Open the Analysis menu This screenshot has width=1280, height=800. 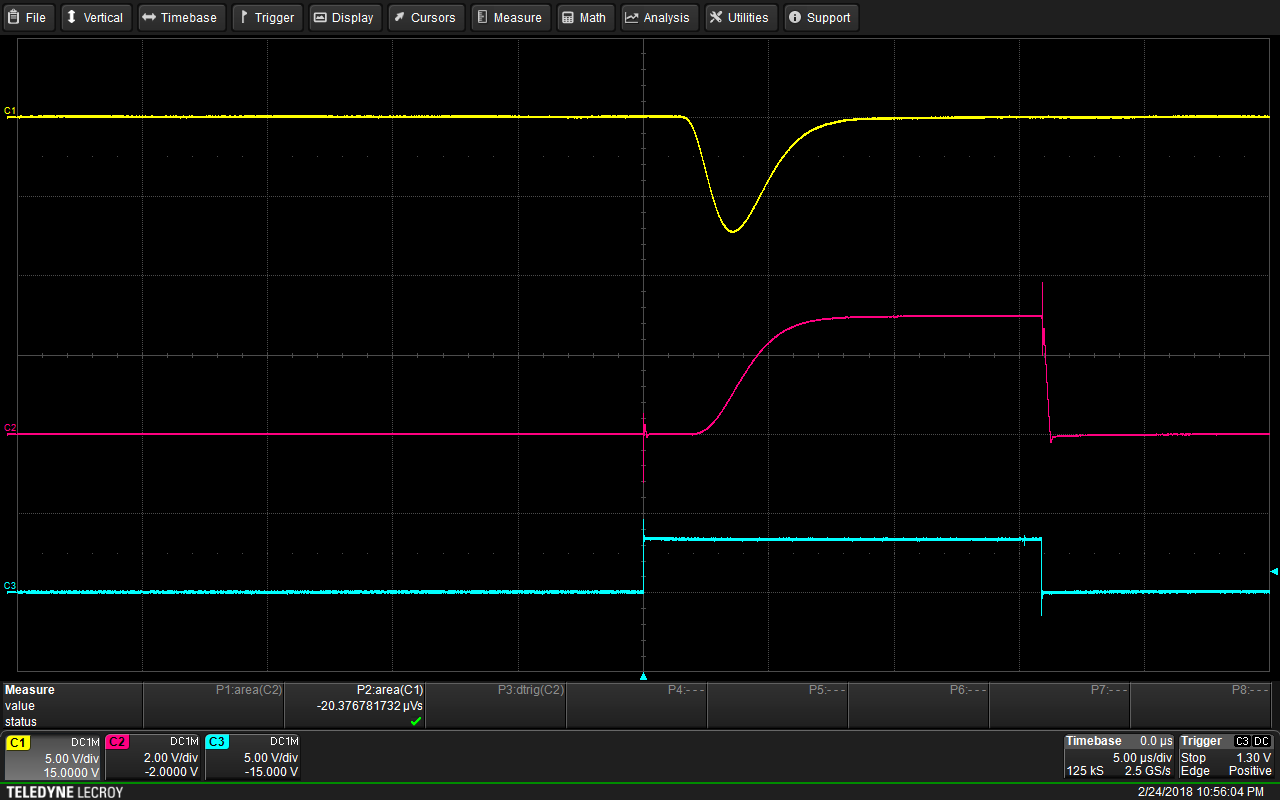[658, 18]
